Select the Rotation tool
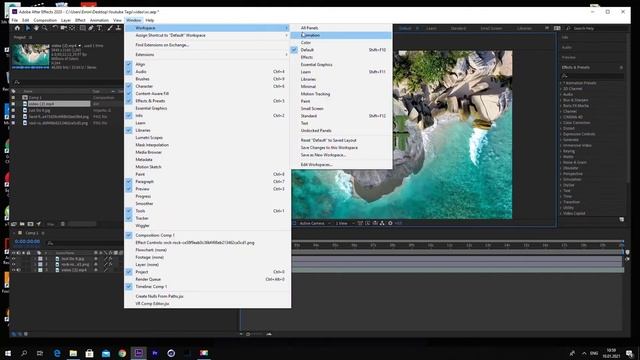The width and height of the screenshot is (640, 360). [x=55, y=28]
